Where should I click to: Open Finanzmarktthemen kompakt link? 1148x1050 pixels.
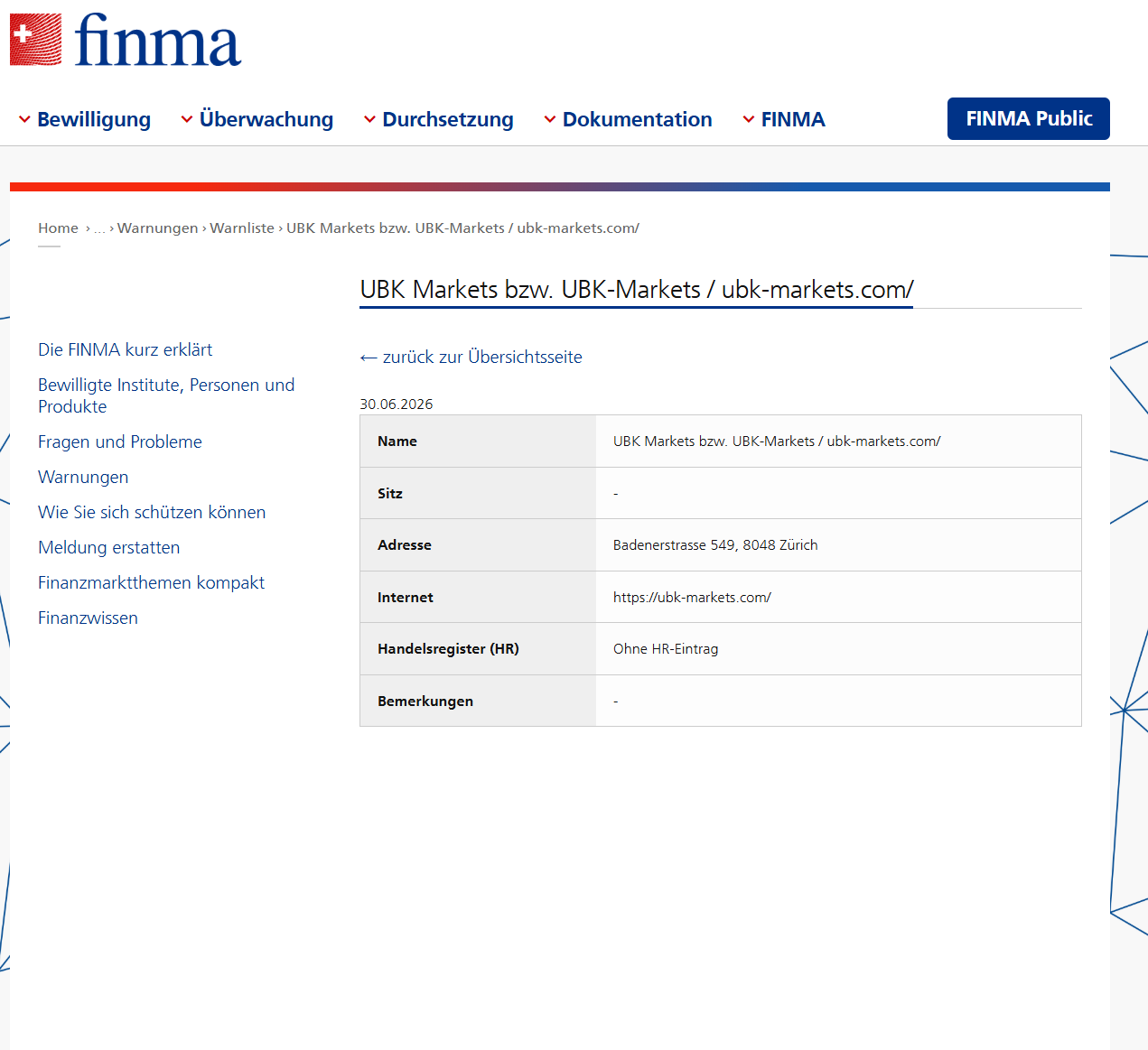[151, 582]
